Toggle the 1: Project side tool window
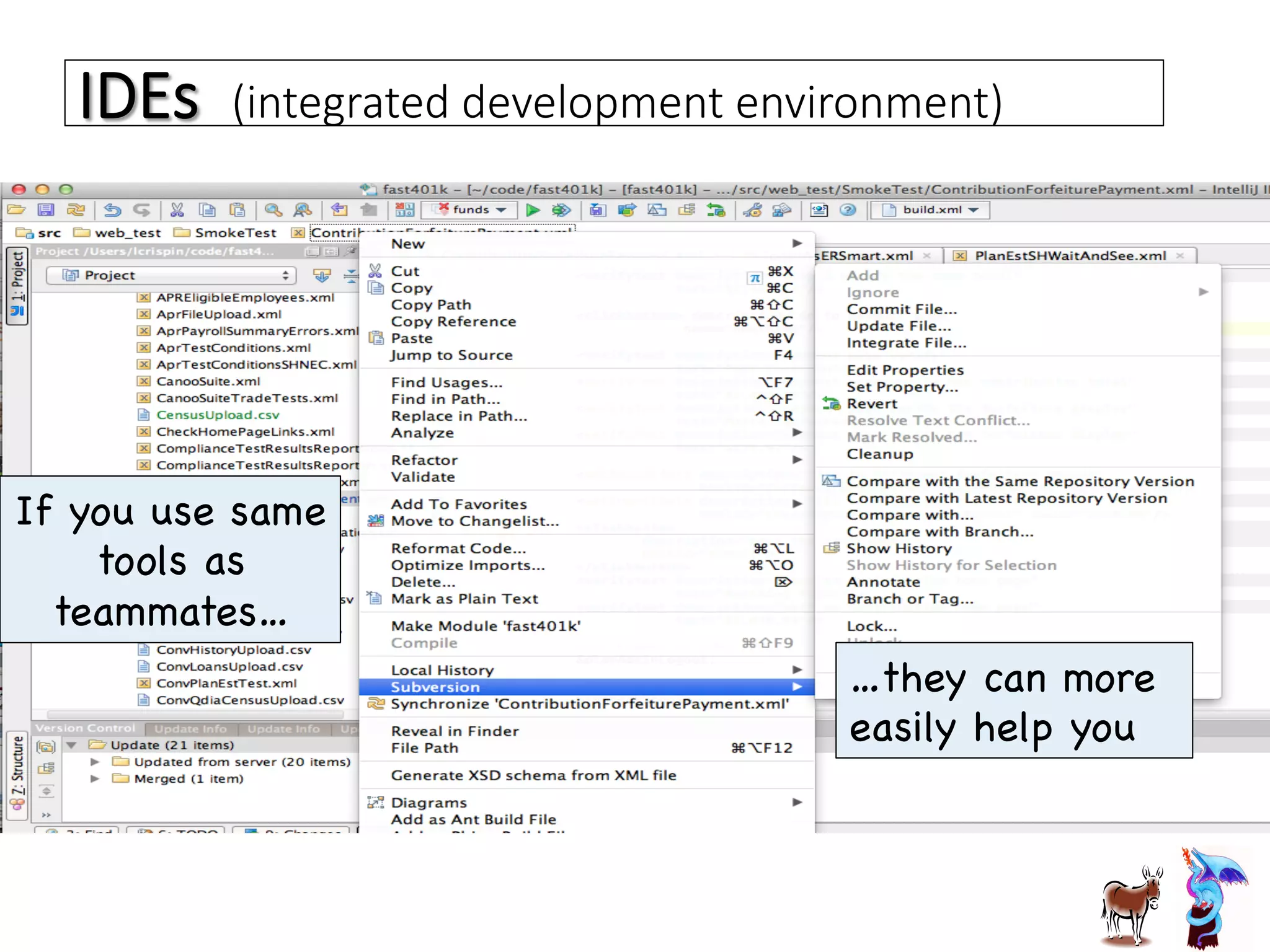1270x952 pixels. click(17, 285)
